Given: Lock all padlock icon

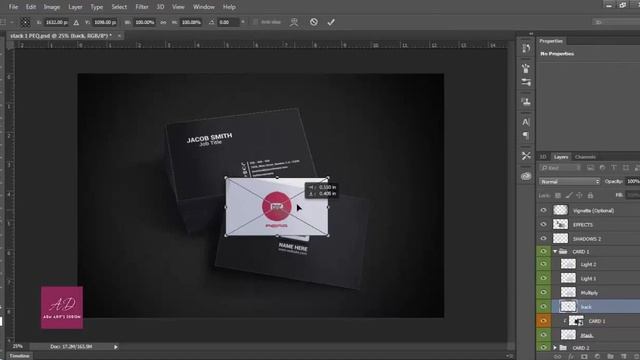Looking at the screenshot, I should pos(590,196).
